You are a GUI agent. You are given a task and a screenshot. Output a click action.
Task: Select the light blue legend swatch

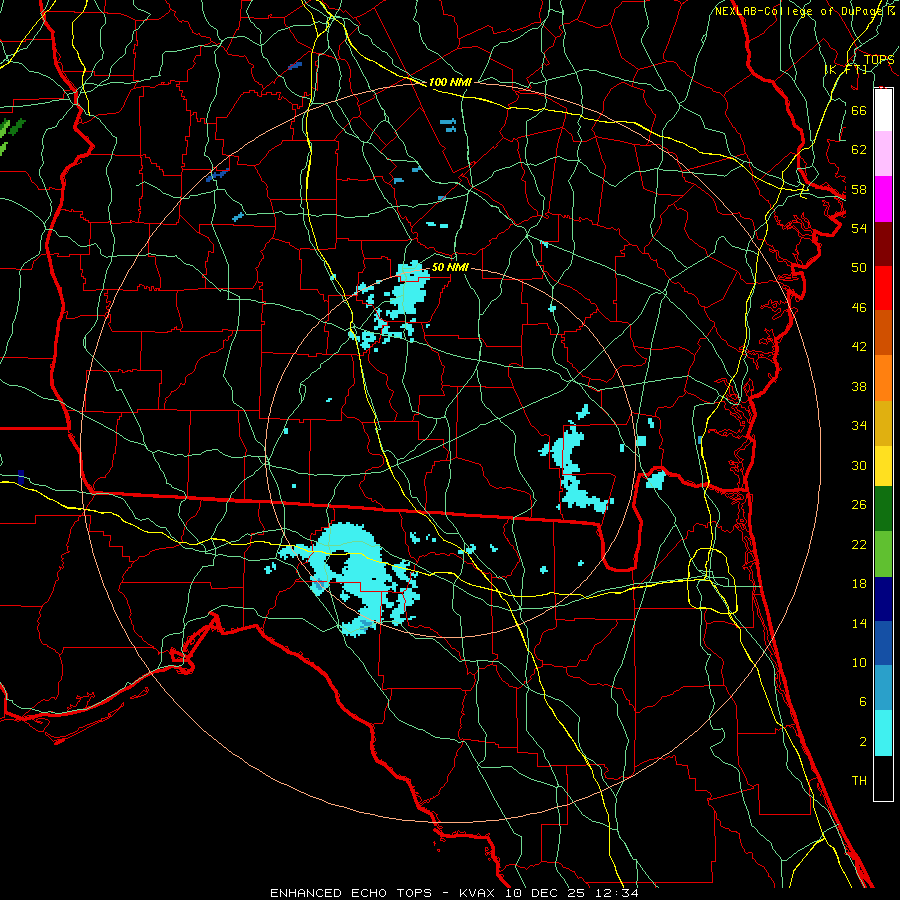883,688
